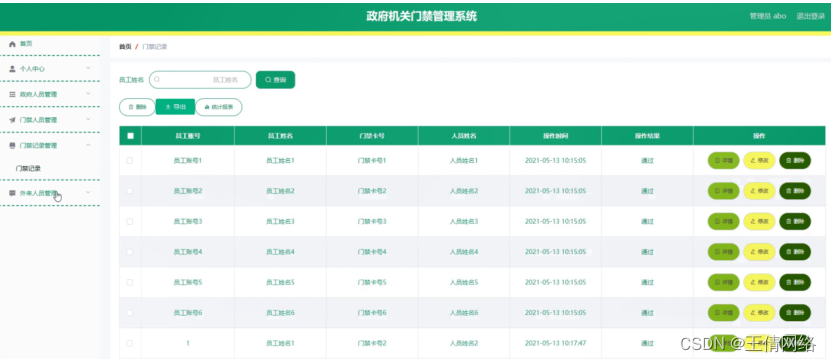Click the list icon of 政府人员管理
This screenshot has width=832, height=362.
12,94
